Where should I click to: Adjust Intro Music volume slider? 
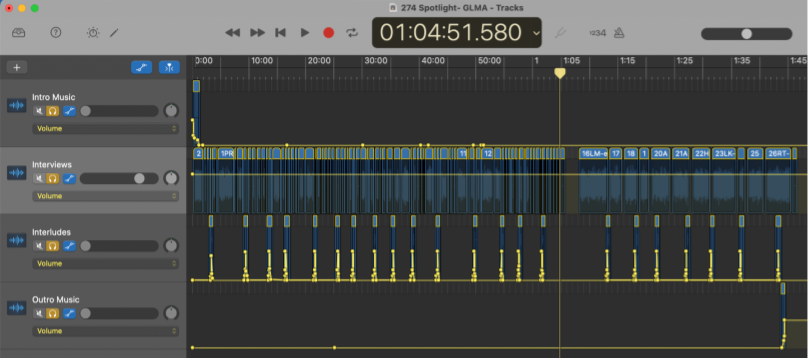click(119, 111)
